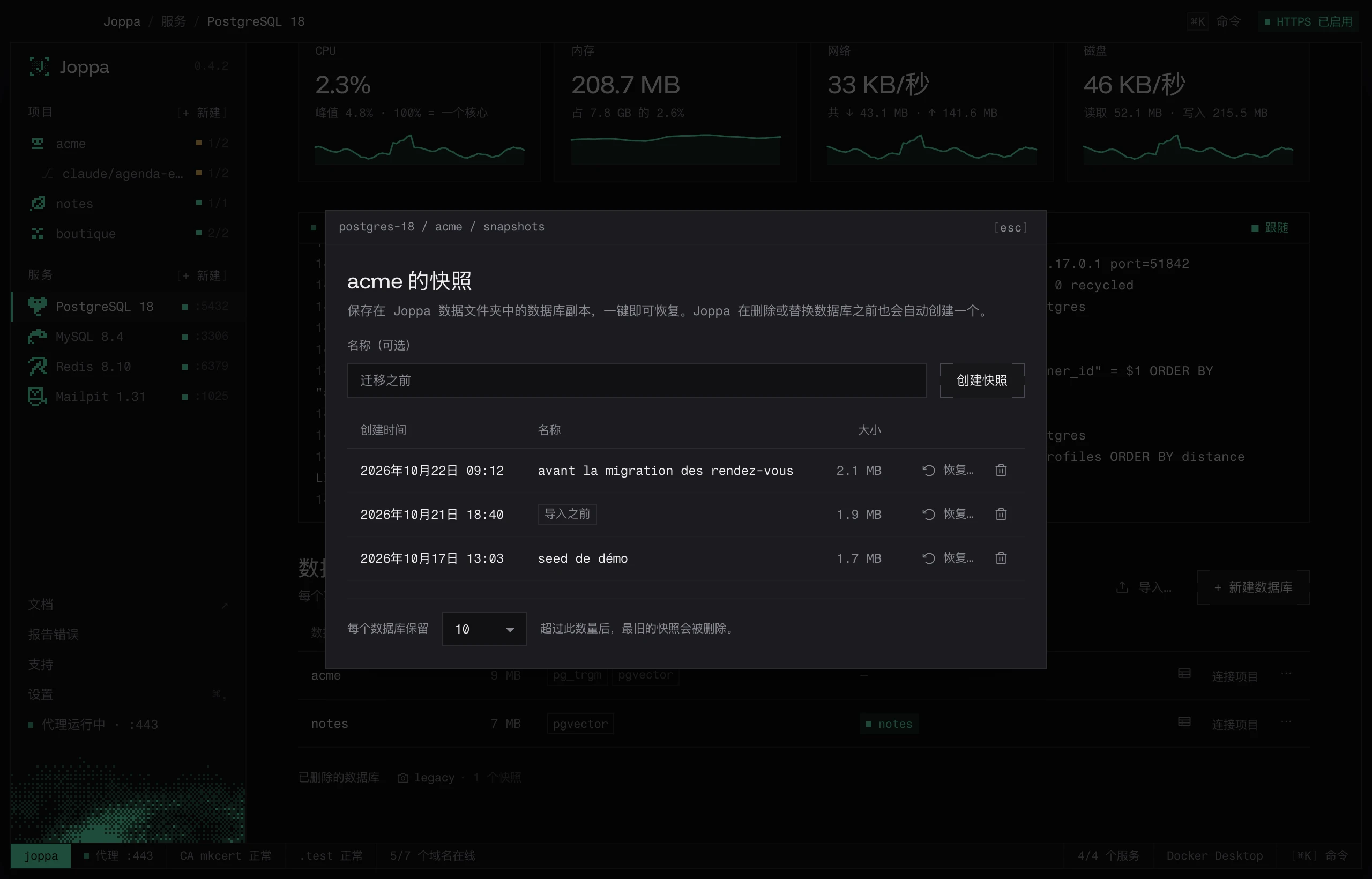Viewport: 1372px width, 879px height.
Task: Click 服务 in the breadcrumb
Action: (174, 21)
